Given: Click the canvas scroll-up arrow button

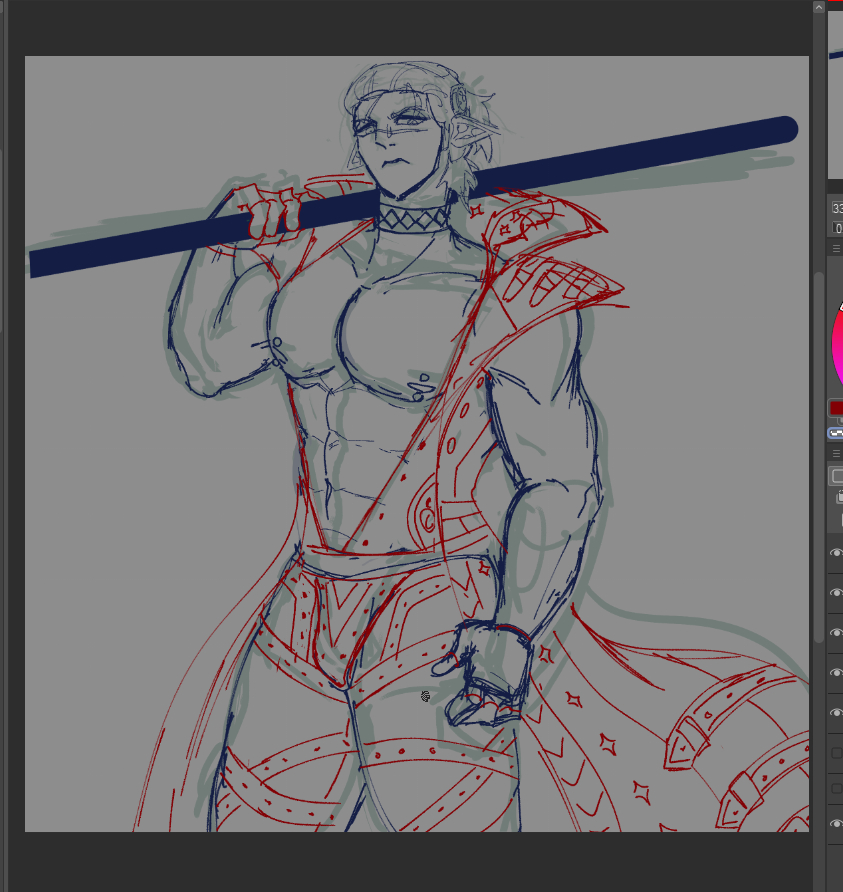Looking at the screenshot, I should (x=818, y=7).
